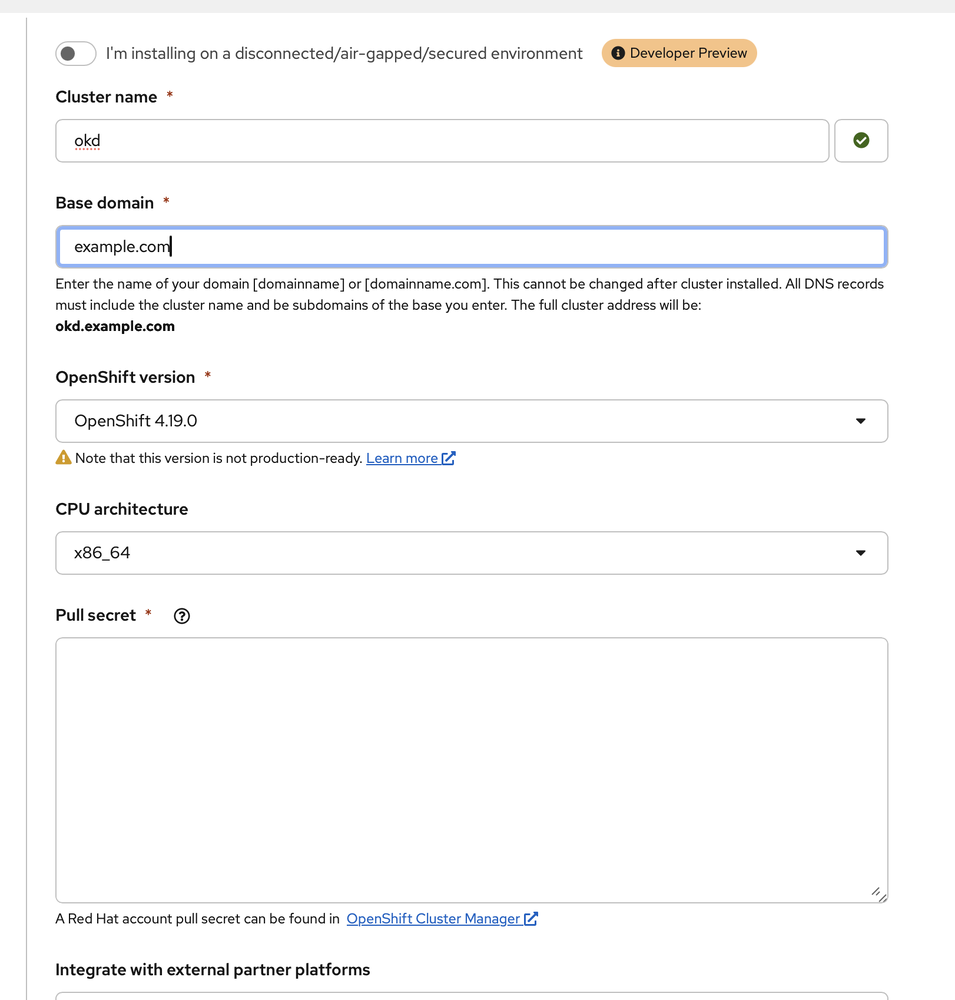Click the OpenShift version dropdown caret arrow
Viewport: 955px width, 1000px height.
pos(861,421)
